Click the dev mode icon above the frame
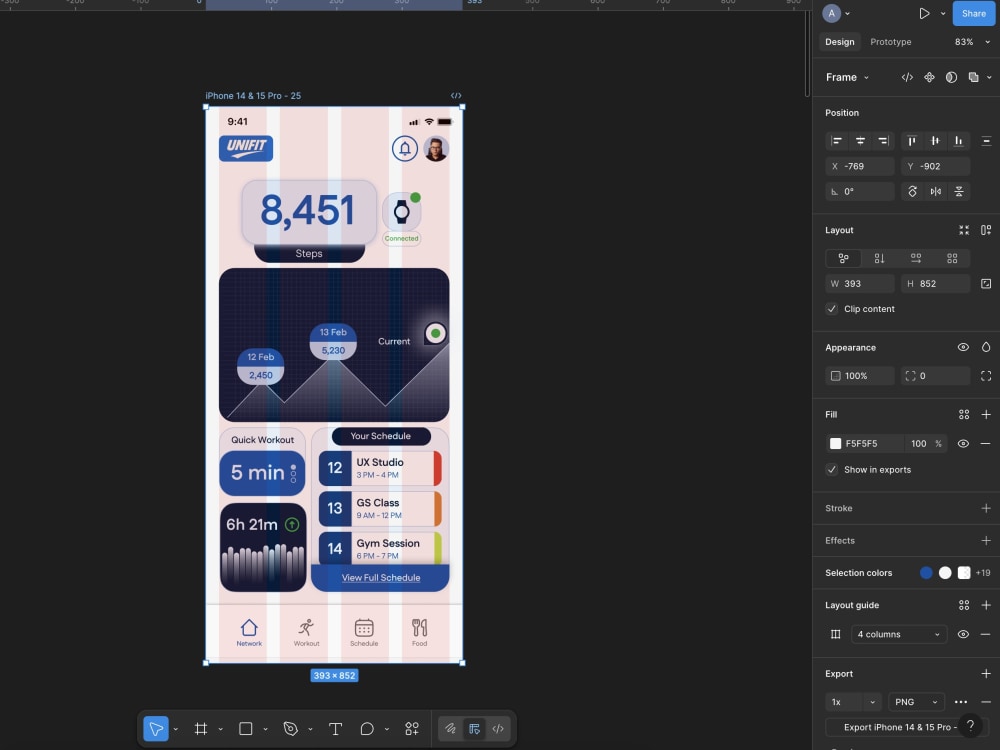Image resolution: width=1000 pixels, height=750 pixels. [x=456, y=96]
